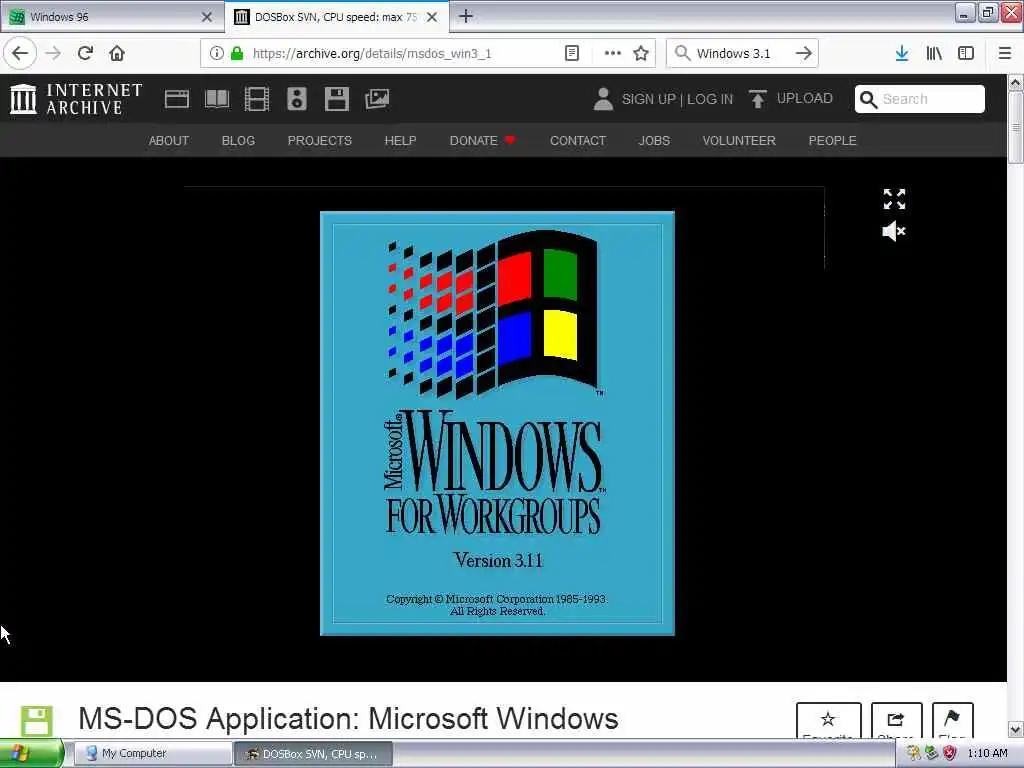Image resolution: width=1024 pixels, height=768 pixels.
Task: Open the Audio speaker icon
Action: pyautogui.click(x=296, y=99)
